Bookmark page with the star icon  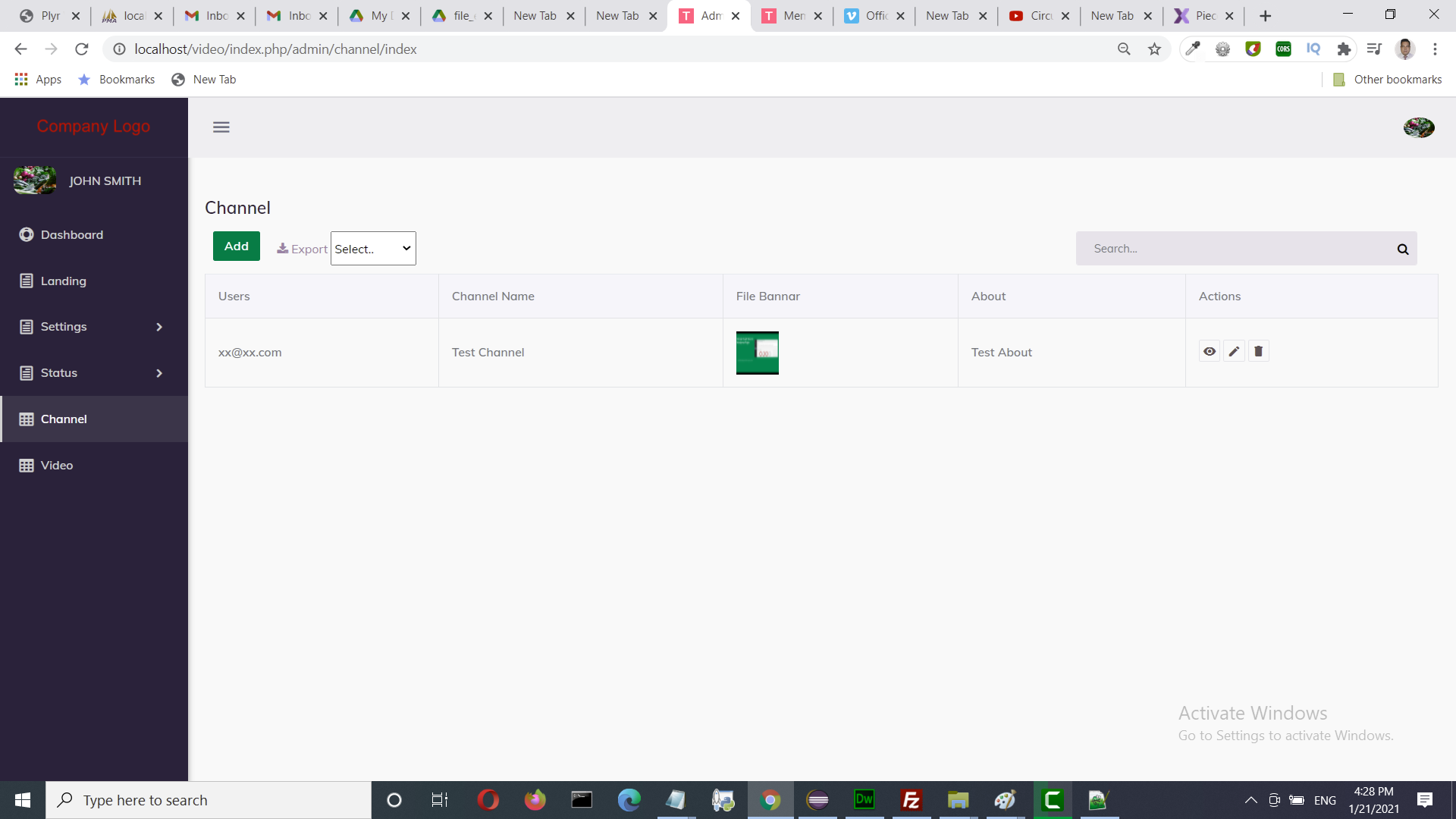tap(1154, 49)
